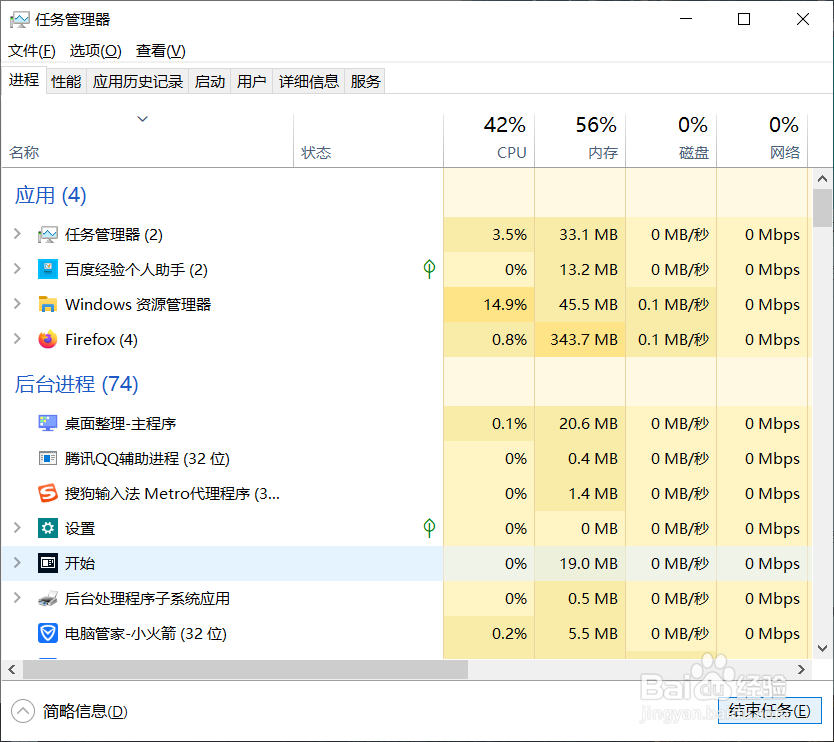Viewport: 834px width, 742px height.
Task: Expand the 开始 process row
Action: coord(17,563)
